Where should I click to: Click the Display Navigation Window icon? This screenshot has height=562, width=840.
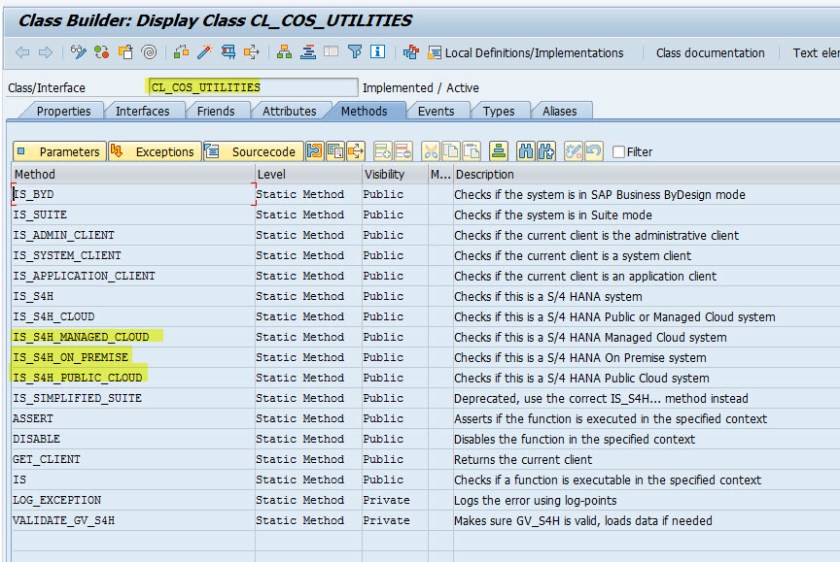(x=308, y=52)
